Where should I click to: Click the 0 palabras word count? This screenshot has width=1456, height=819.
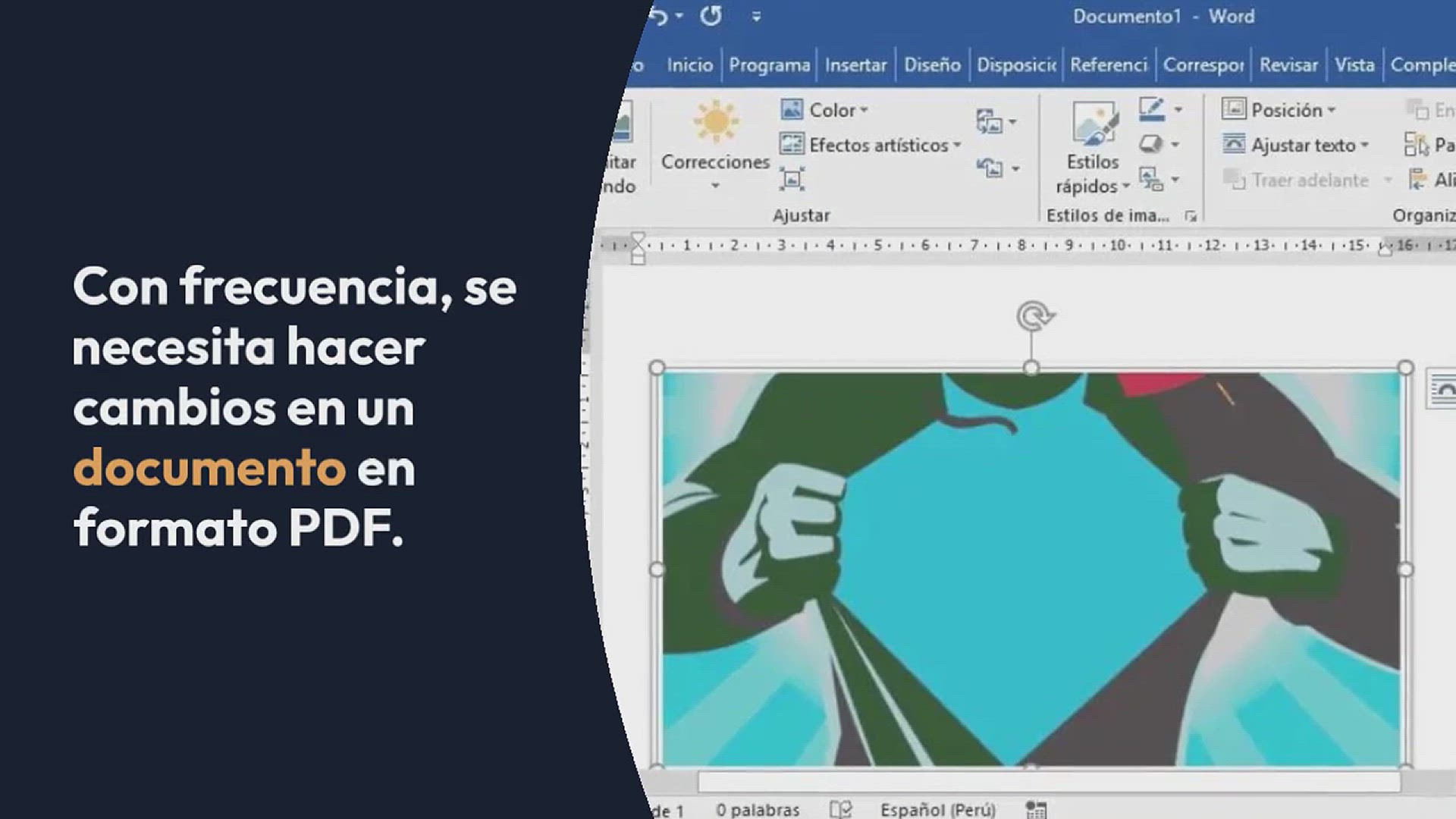pyautogui.click(x=758, y=809)
